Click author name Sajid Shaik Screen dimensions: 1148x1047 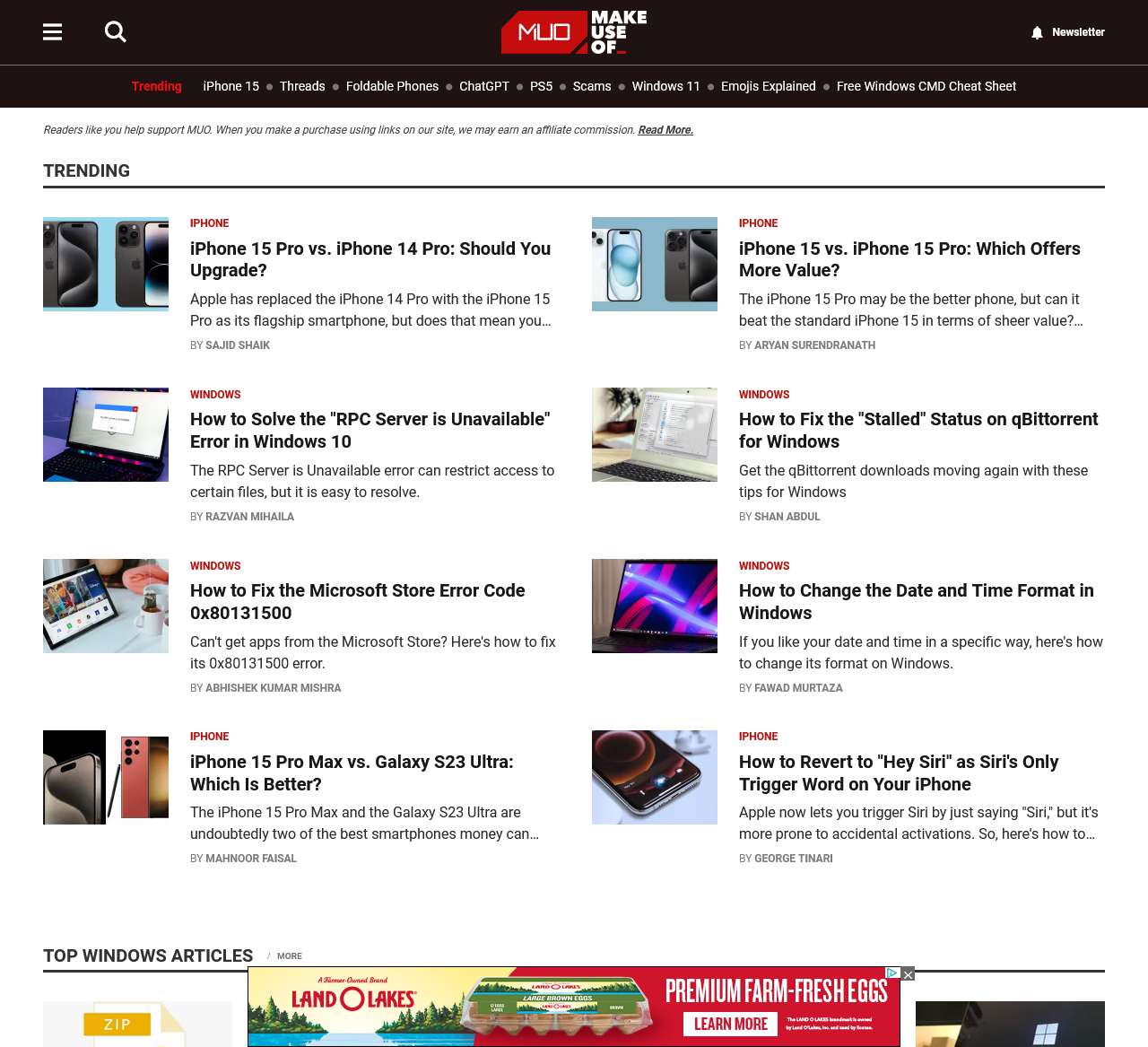coord(237,345)
